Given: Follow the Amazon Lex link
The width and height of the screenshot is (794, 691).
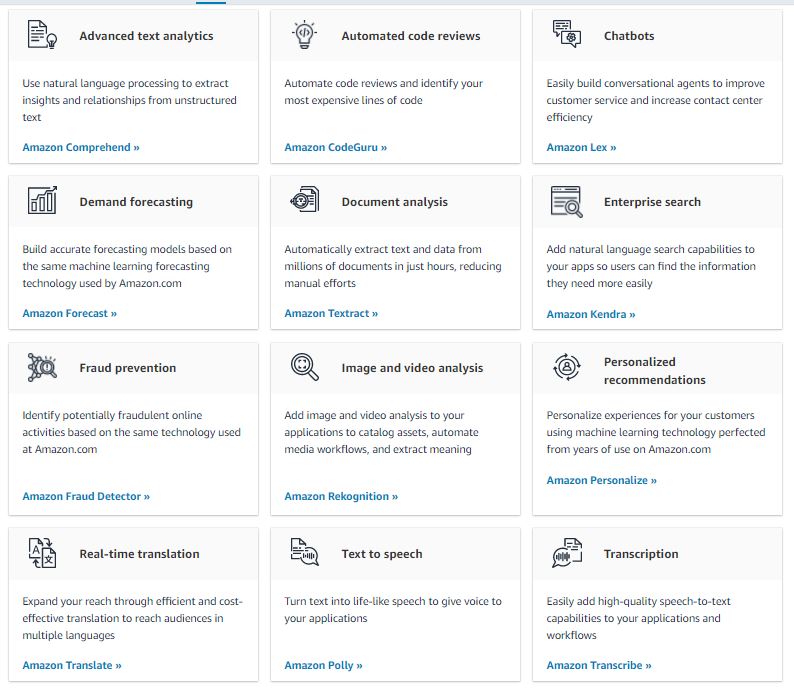Looking at the screenshot, I should coord(581,147).
